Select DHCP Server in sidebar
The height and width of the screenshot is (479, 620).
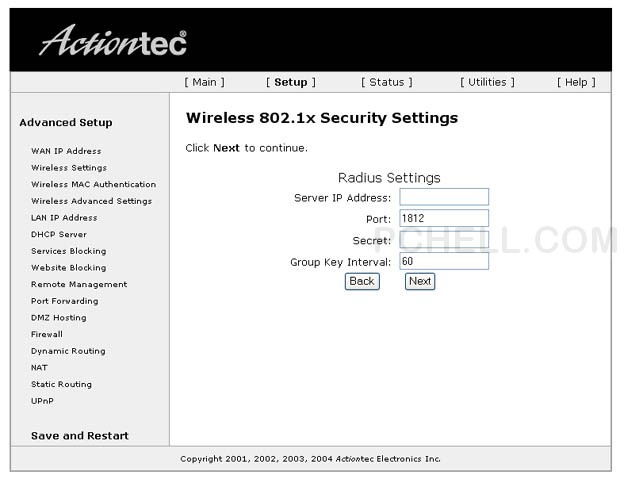point(59,234)
